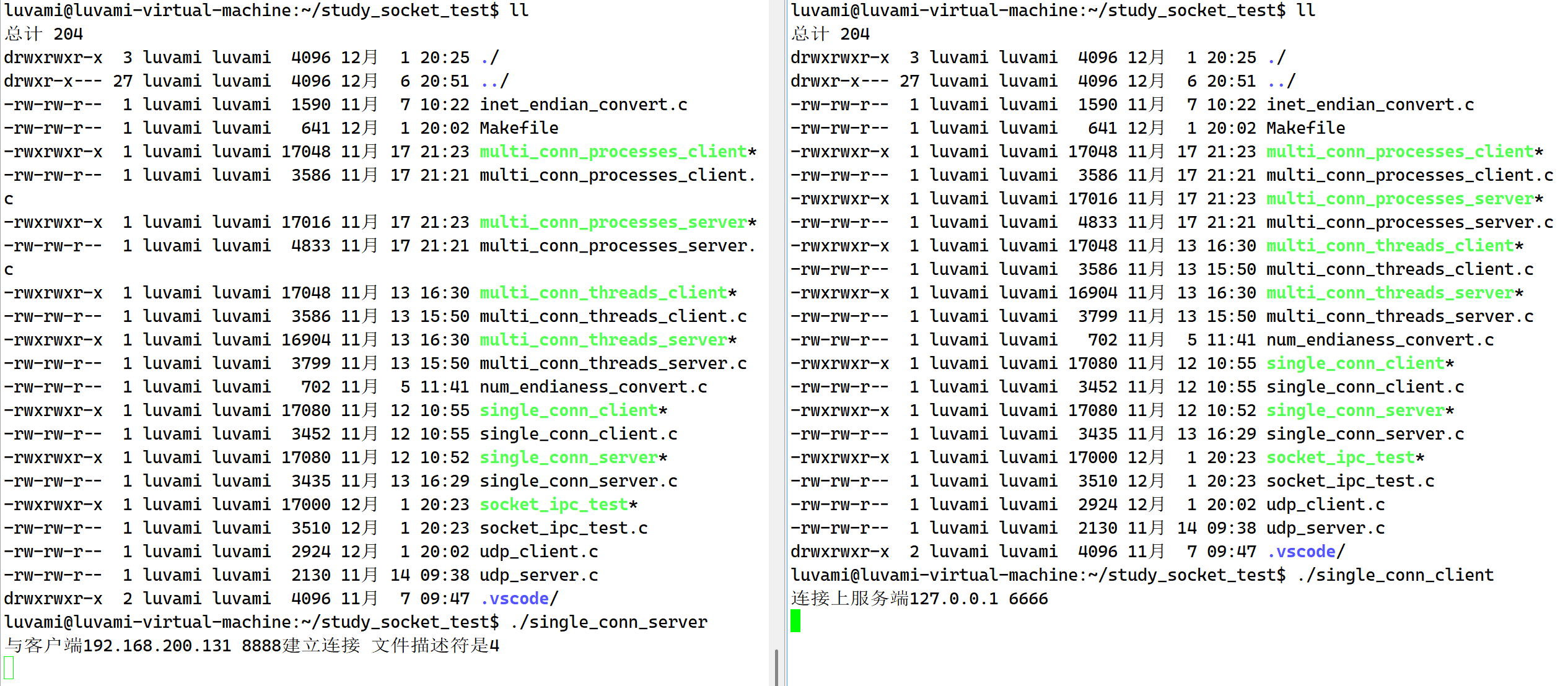Viewport: 1568px width, 686px height.
Task: Click .vscode directory in the left pane
Action: point(515,599)
